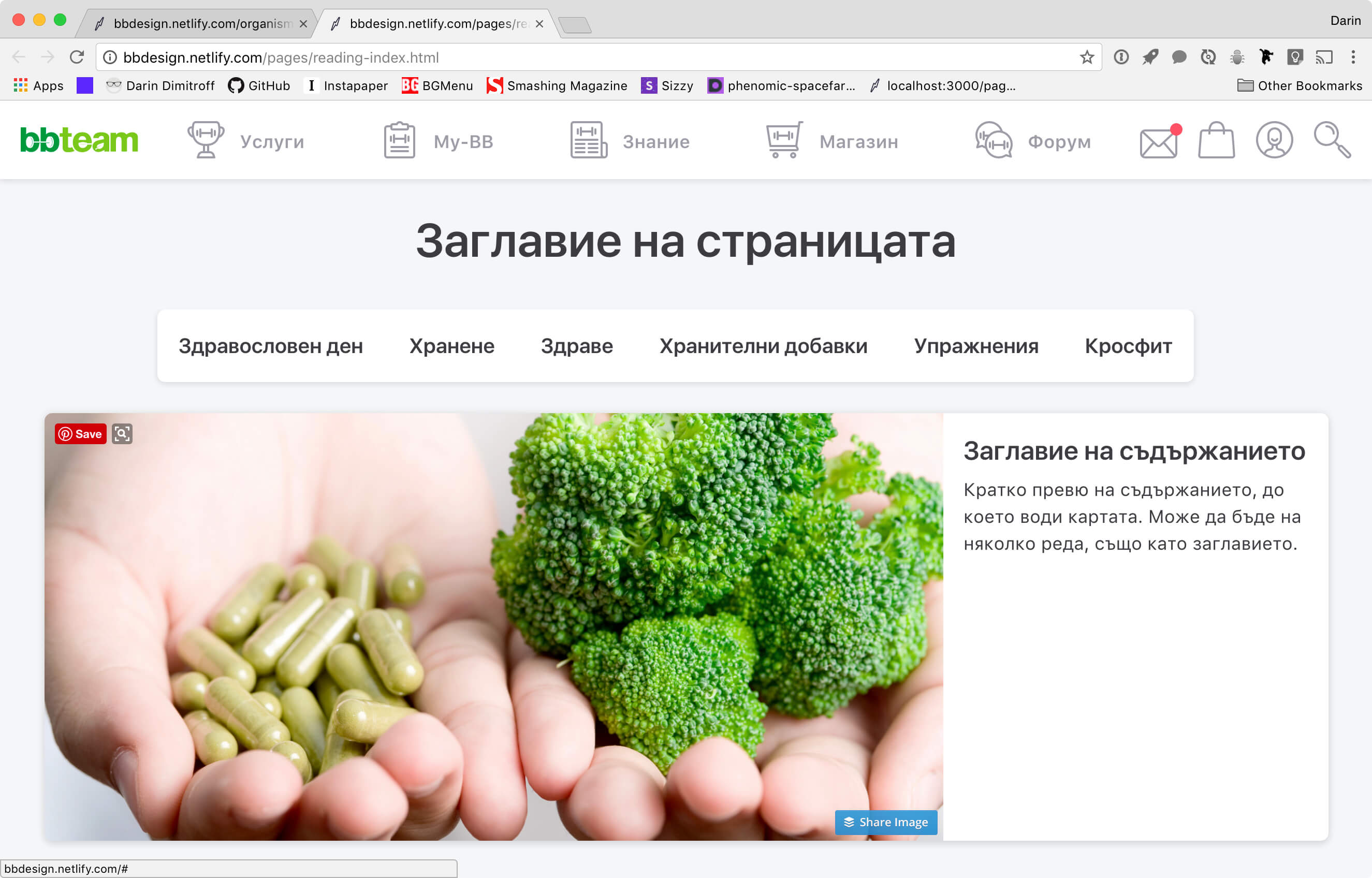Click the visual search icon on image
The height and width of the screenshot is (878, 1372).
click(122, 434)
